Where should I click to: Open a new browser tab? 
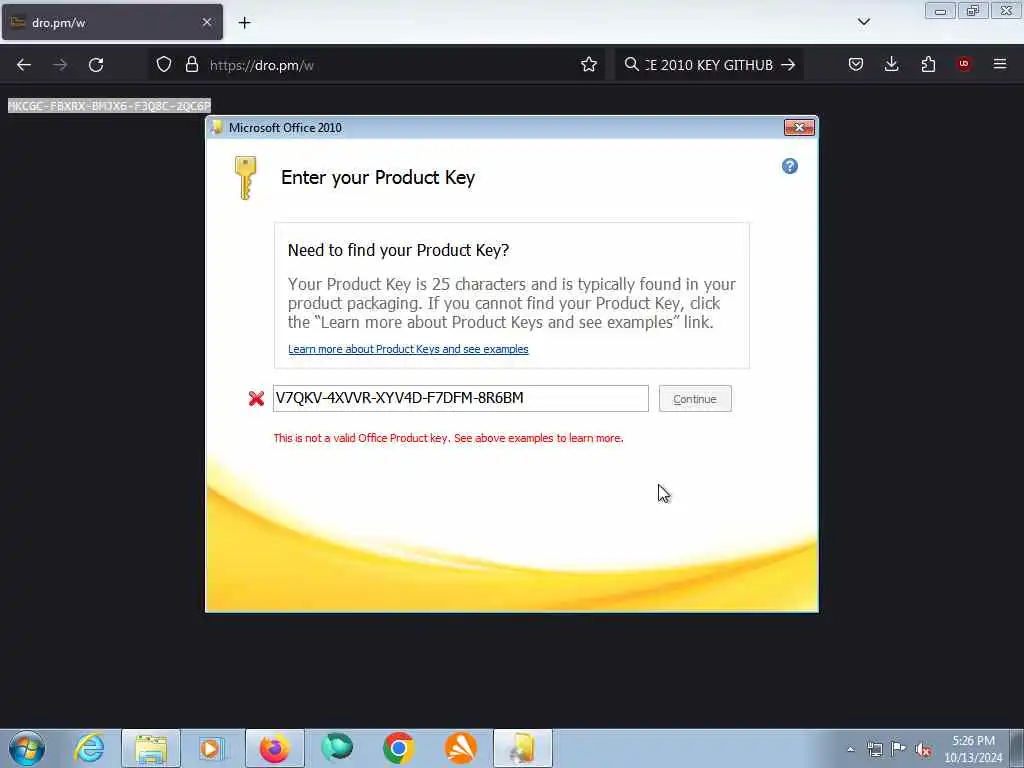244,23
